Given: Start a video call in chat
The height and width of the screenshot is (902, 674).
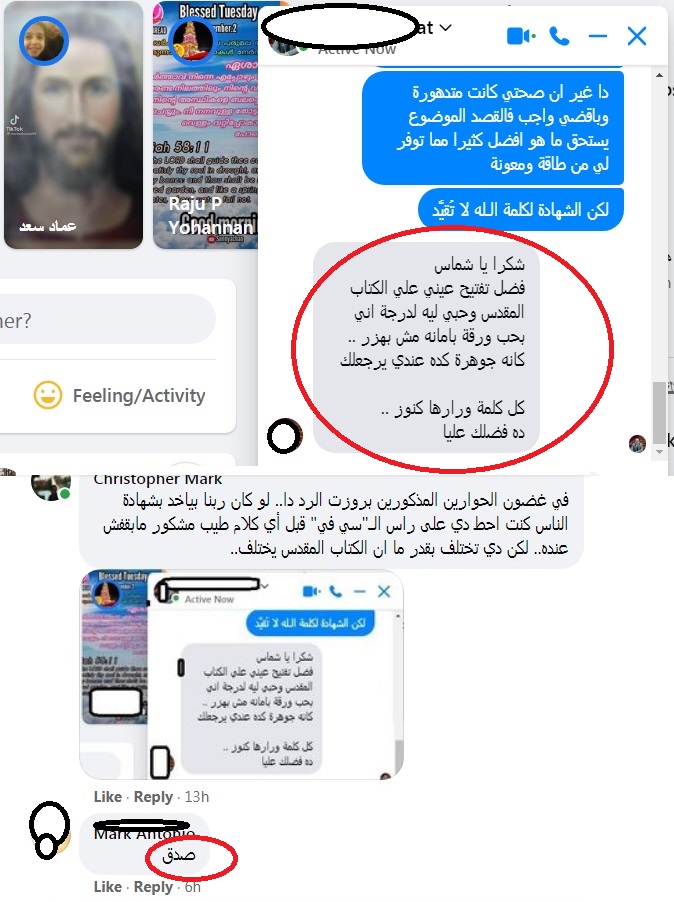Looking at the screenshot, I should click(521, 36).
